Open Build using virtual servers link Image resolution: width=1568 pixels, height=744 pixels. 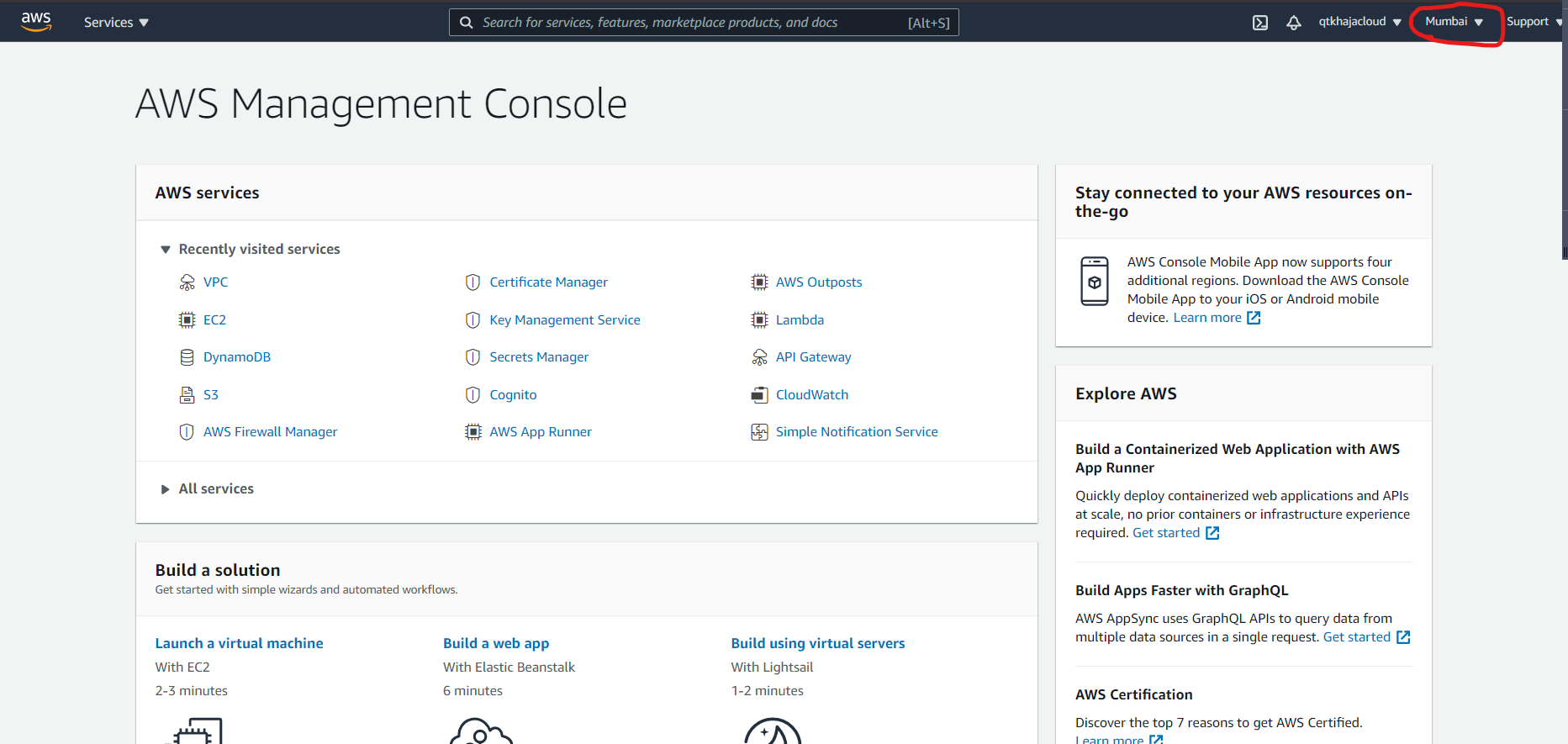(818, 643)
